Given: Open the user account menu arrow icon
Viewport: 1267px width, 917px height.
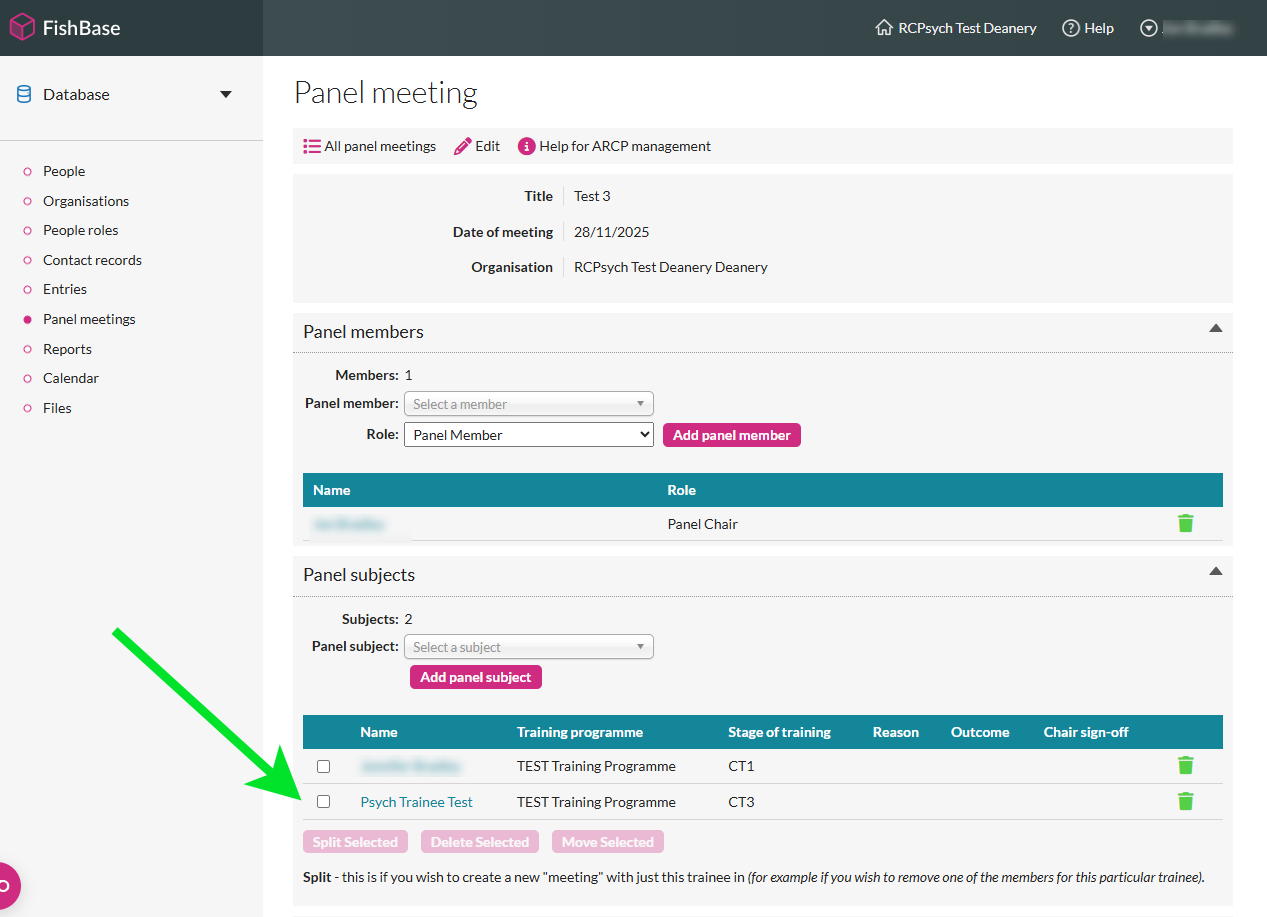Looking at the screenshot, I should pos(1149,28).
